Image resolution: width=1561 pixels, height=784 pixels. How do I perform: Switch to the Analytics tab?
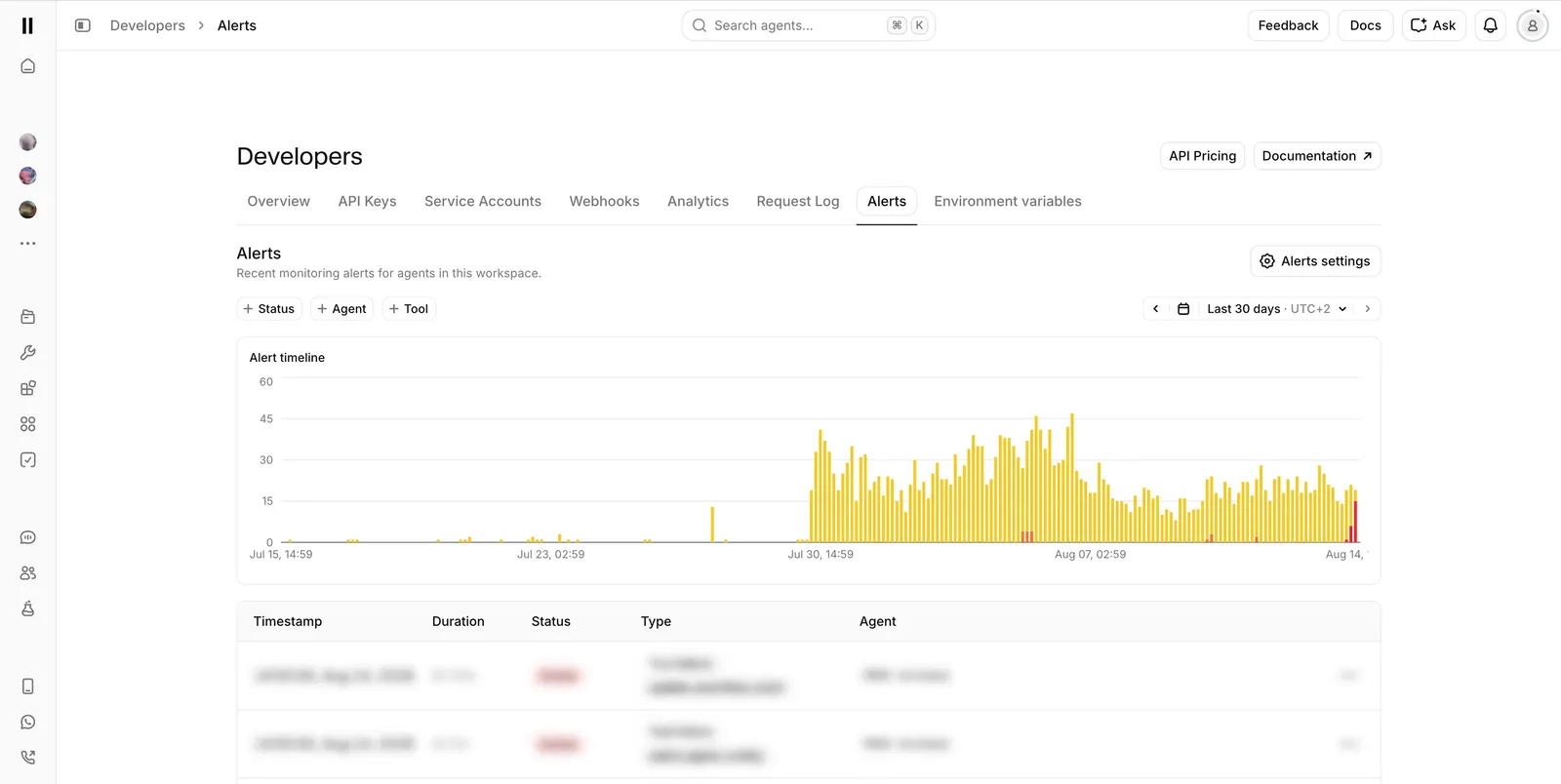click(x=699, y=202)
